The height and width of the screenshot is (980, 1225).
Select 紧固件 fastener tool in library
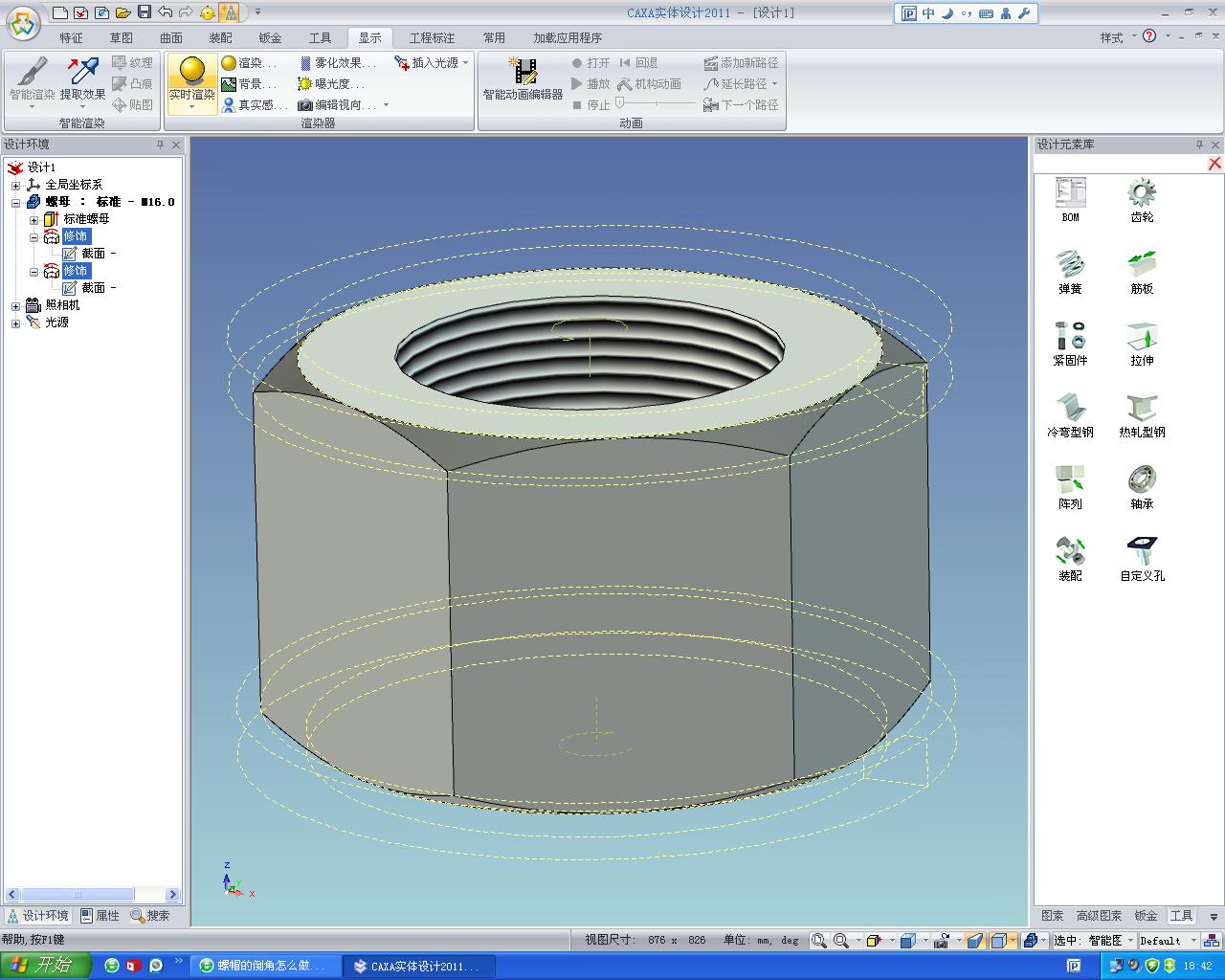tap(1070, 344)
